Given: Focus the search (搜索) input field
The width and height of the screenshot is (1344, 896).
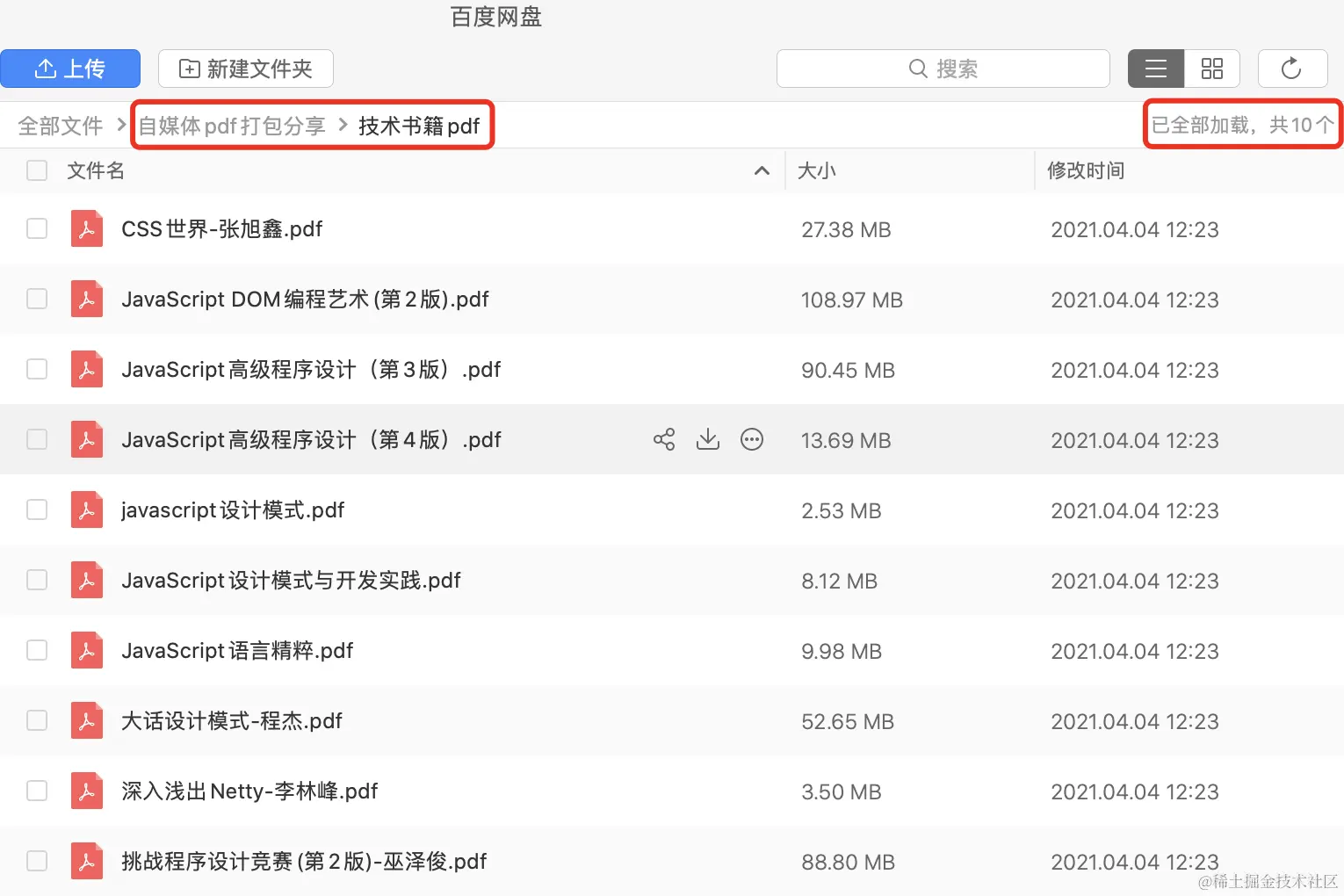Looking at the screenshot, I should pyautogui.click(x=943, y=69).
